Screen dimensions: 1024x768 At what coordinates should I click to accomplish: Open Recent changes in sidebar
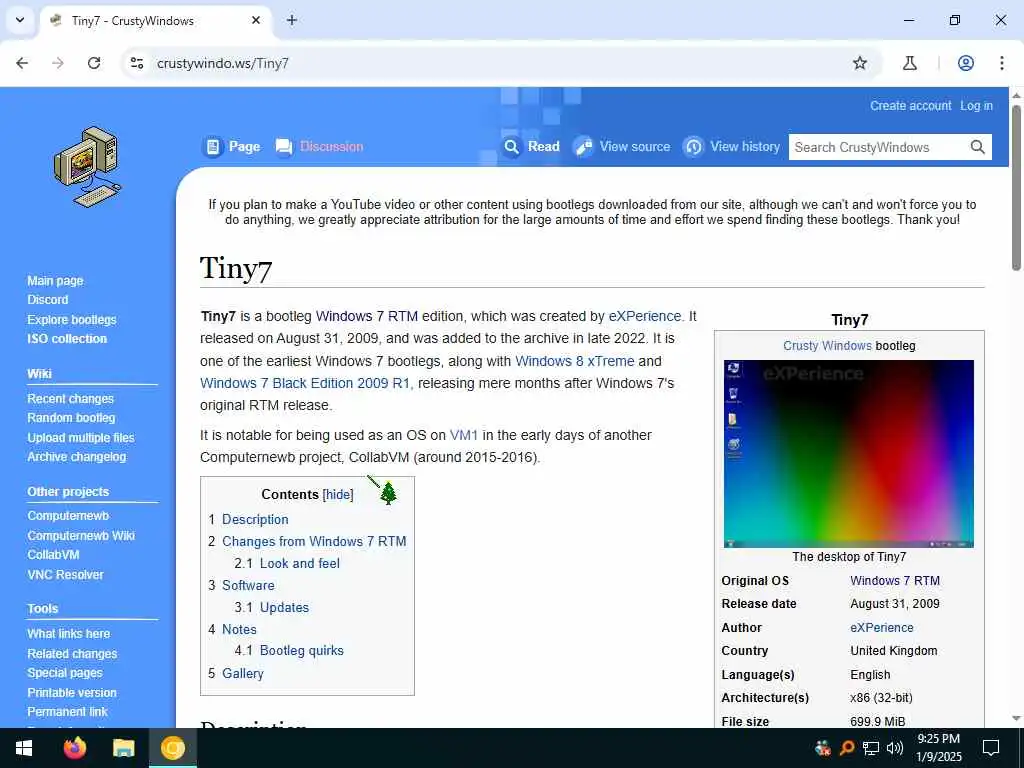pyautogui.click(x=71, y=398)
